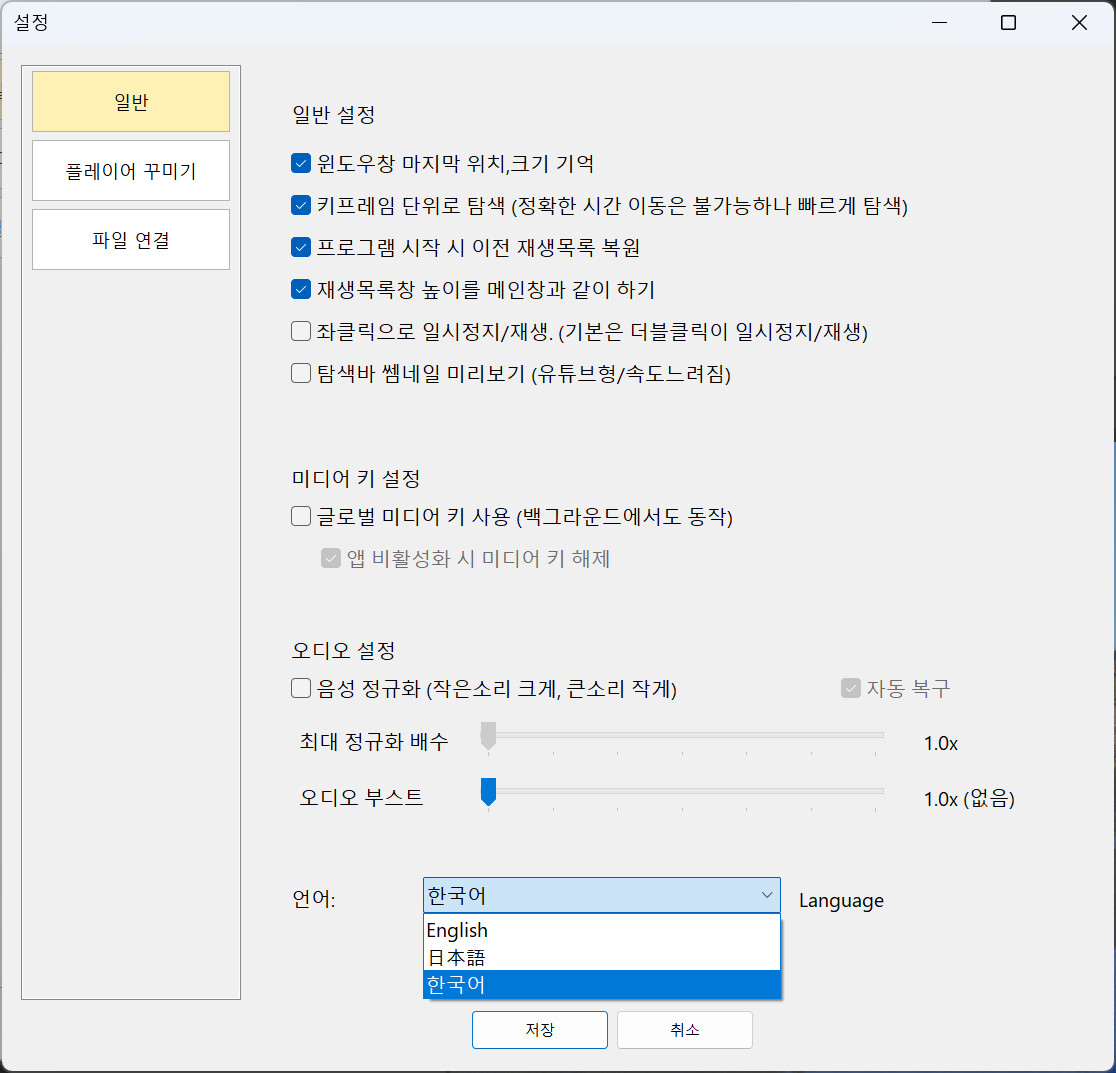Enable 탐색바 썸네일 미리보기 checkbox
The height and width of the screenshot is (1073, 1116).
pos(301,373)
